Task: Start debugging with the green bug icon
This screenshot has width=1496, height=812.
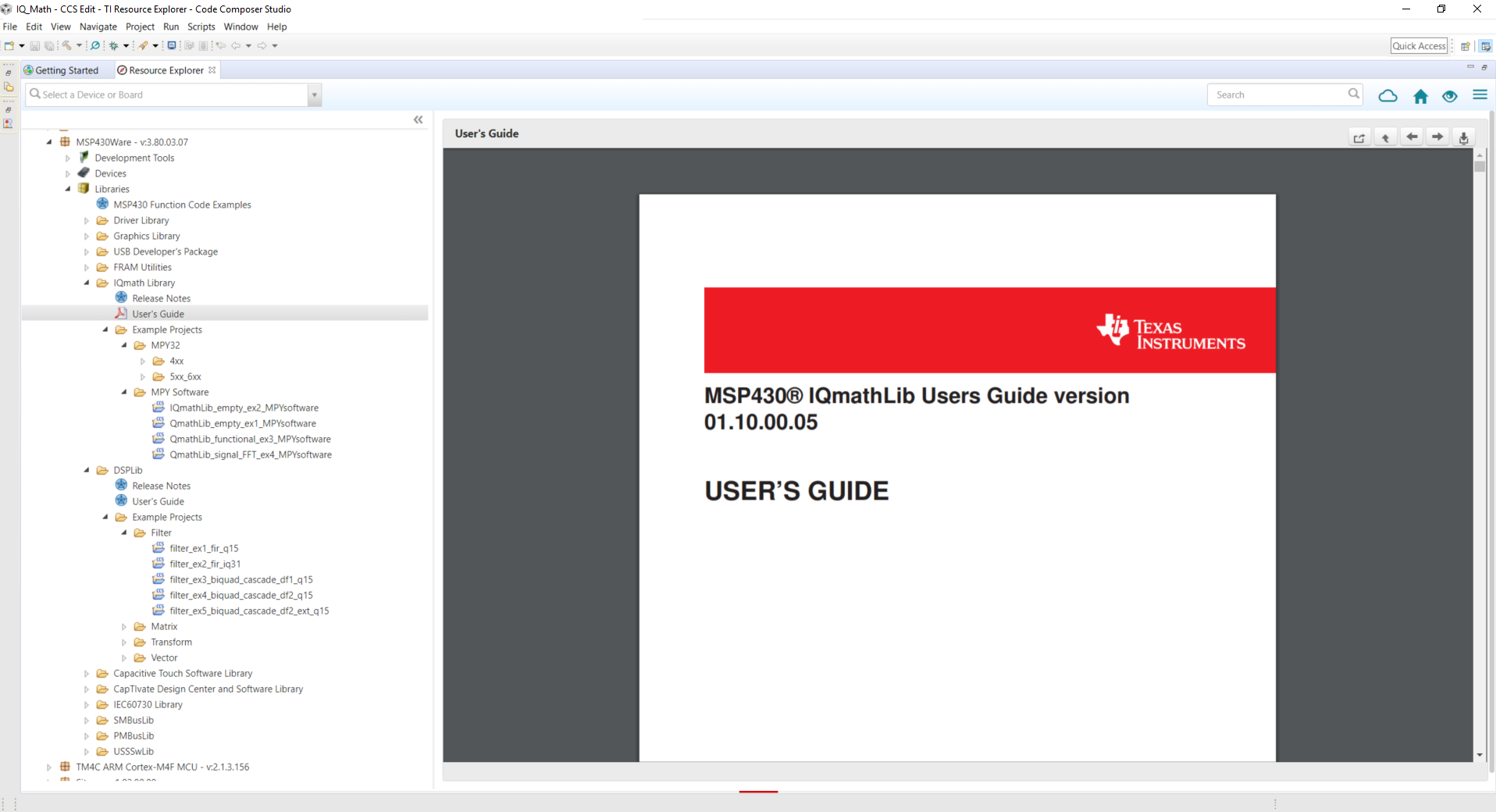Action: click(114, 46)
